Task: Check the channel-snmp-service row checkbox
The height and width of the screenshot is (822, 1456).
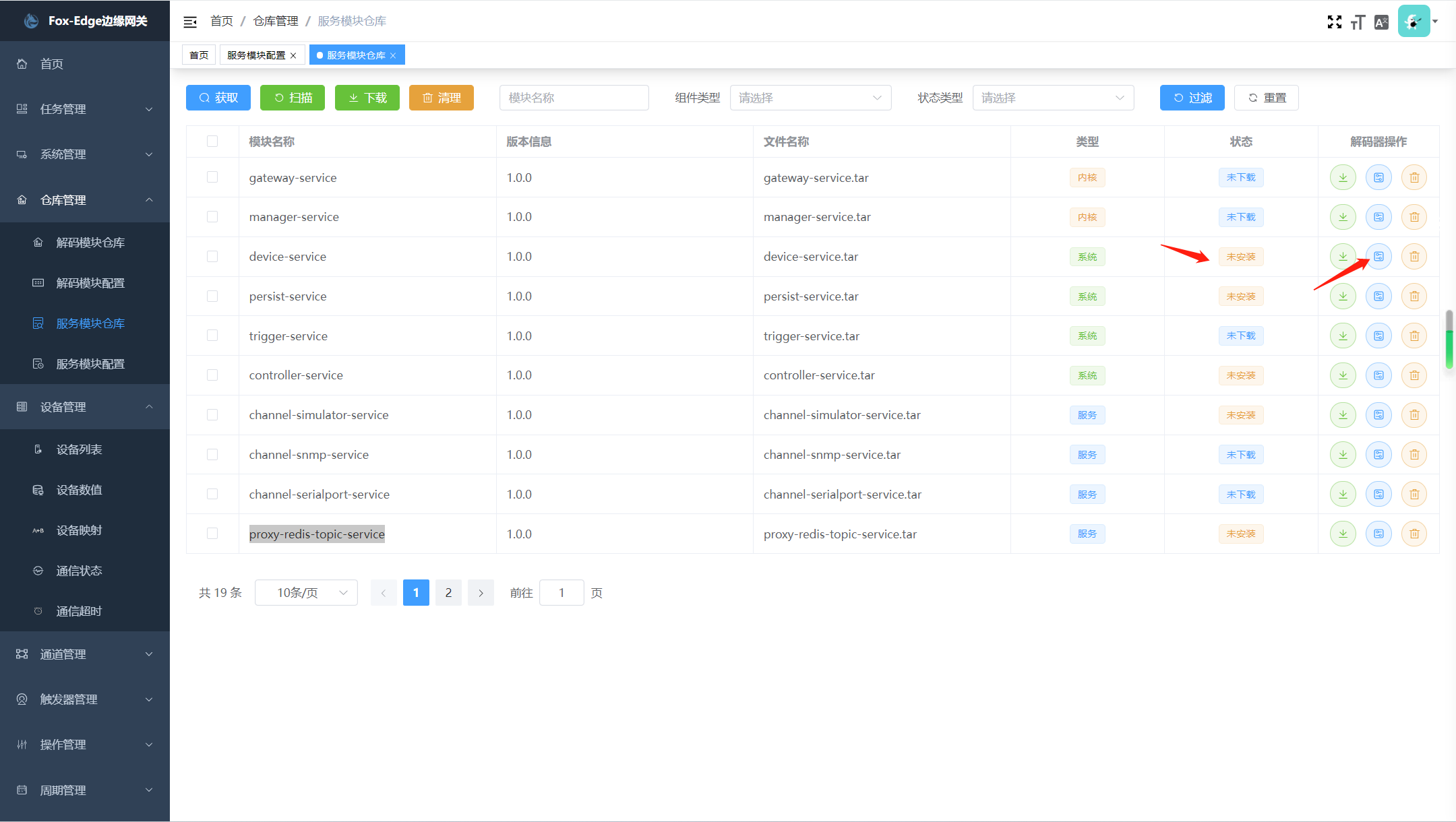Action: [x=212, y=454]
